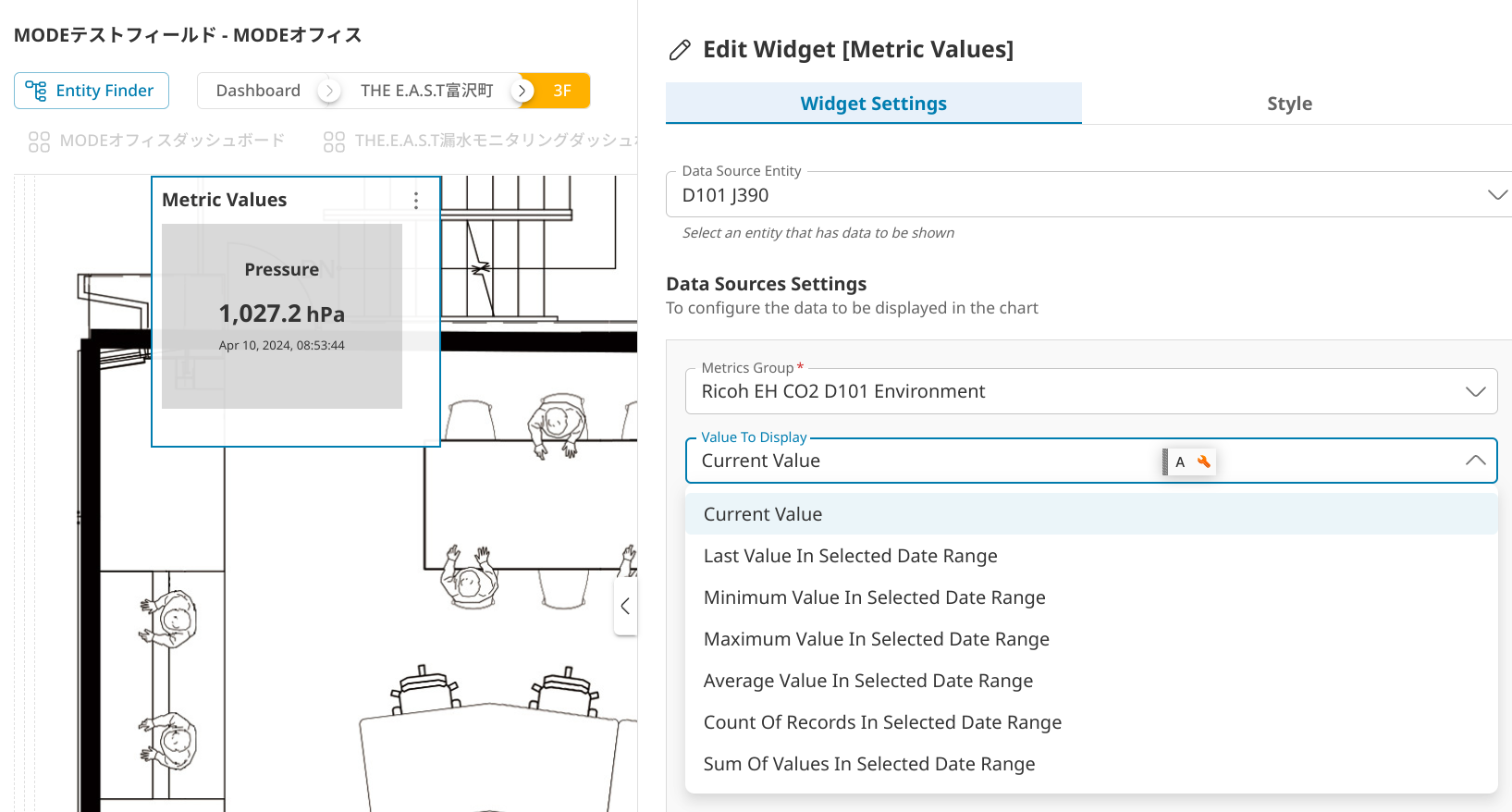Collapse the Value To Display dropdown
The image size is (1512, 812).
1475,461
